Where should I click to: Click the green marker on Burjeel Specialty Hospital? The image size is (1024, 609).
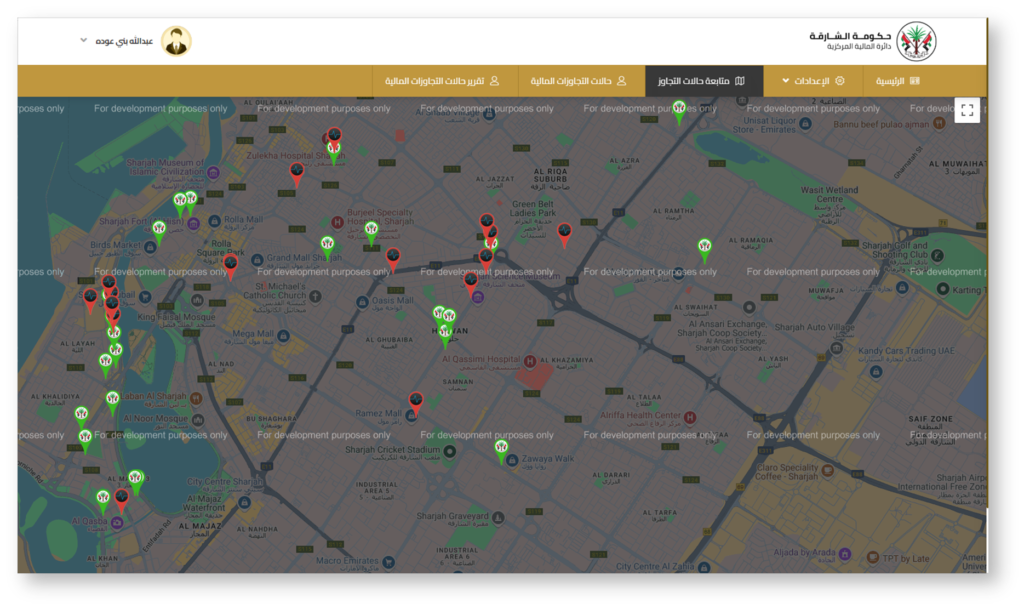pyautogui.click(x=372, y=232)
